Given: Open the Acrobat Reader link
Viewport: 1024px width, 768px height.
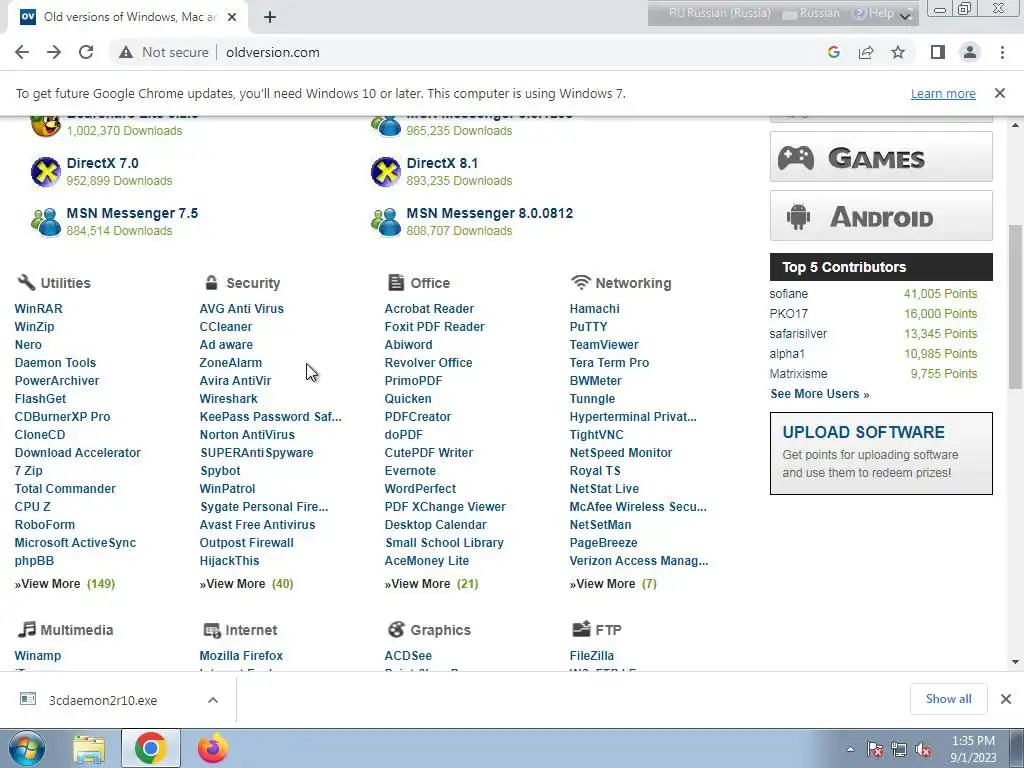Looking at the screenshot, I should pyautogui.click(x=429, y=308).
